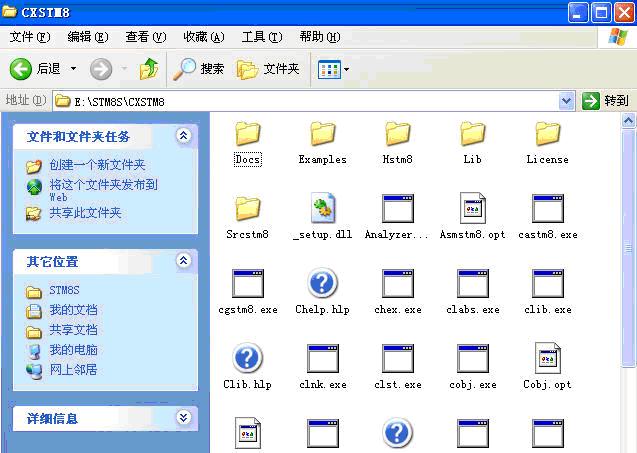Open the 工具(T) menu
Image resolution: width=637 pixels, height=453 pixels.
(262, 37)
